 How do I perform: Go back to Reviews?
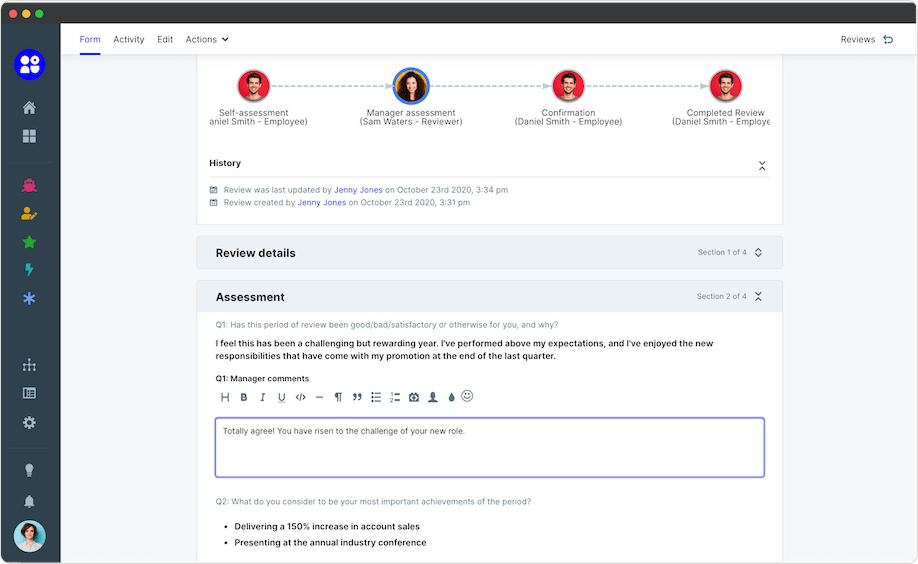(x=858, y=39)
